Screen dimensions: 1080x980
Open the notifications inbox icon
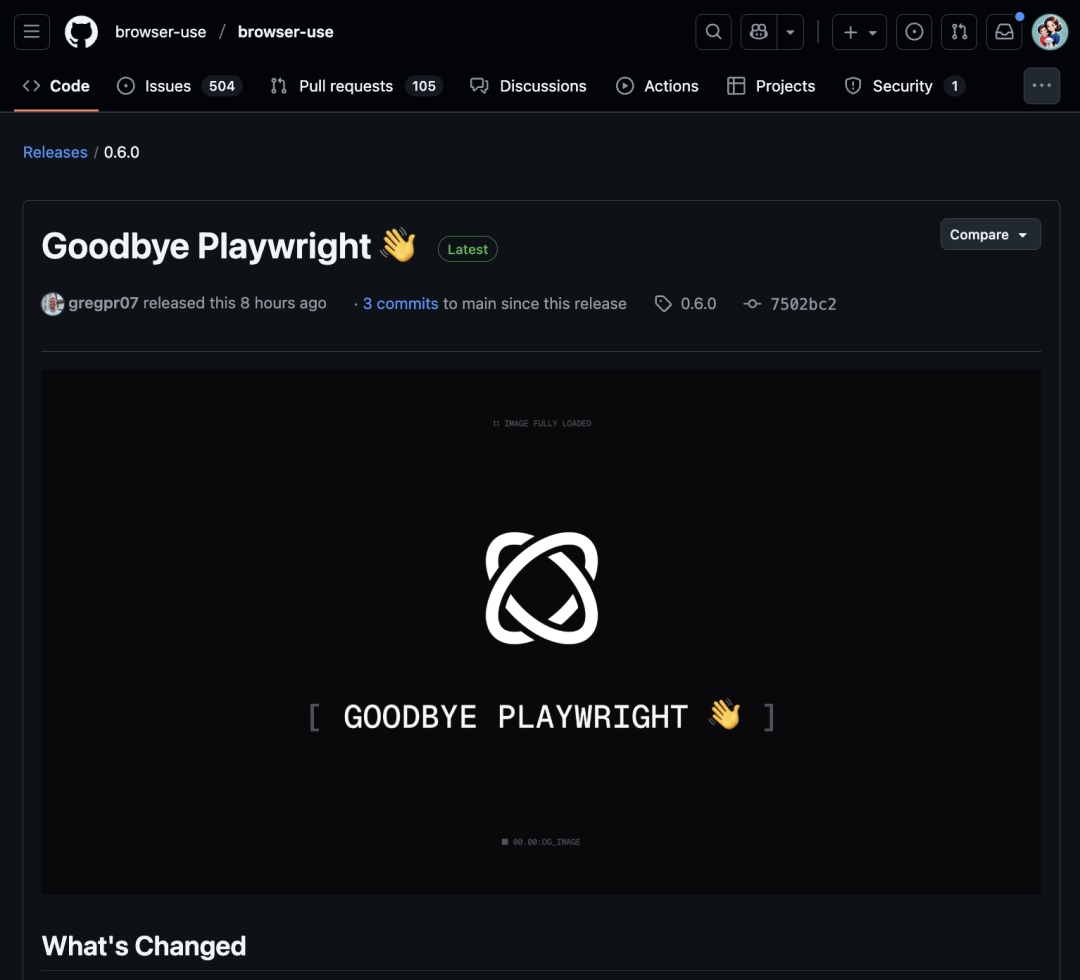[x=1004, y=32]
